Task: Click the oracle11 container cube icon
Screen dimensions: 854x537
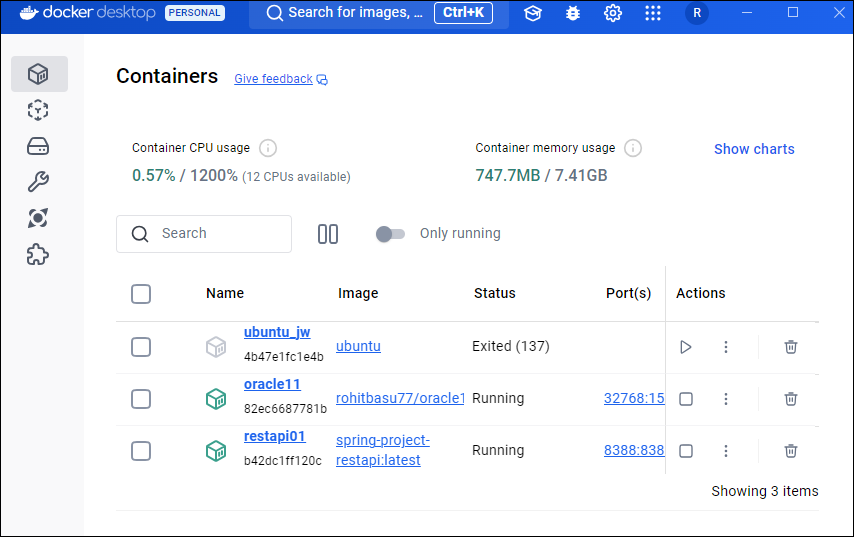Action: coord(216,399)
